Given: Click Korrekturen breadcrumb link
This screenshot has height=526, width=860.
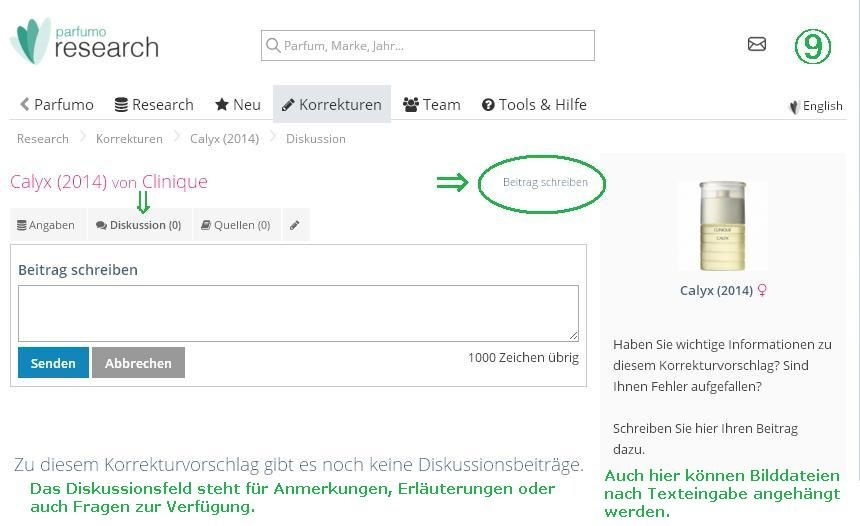Looking at the screenshot, I should tap(129, 139).
